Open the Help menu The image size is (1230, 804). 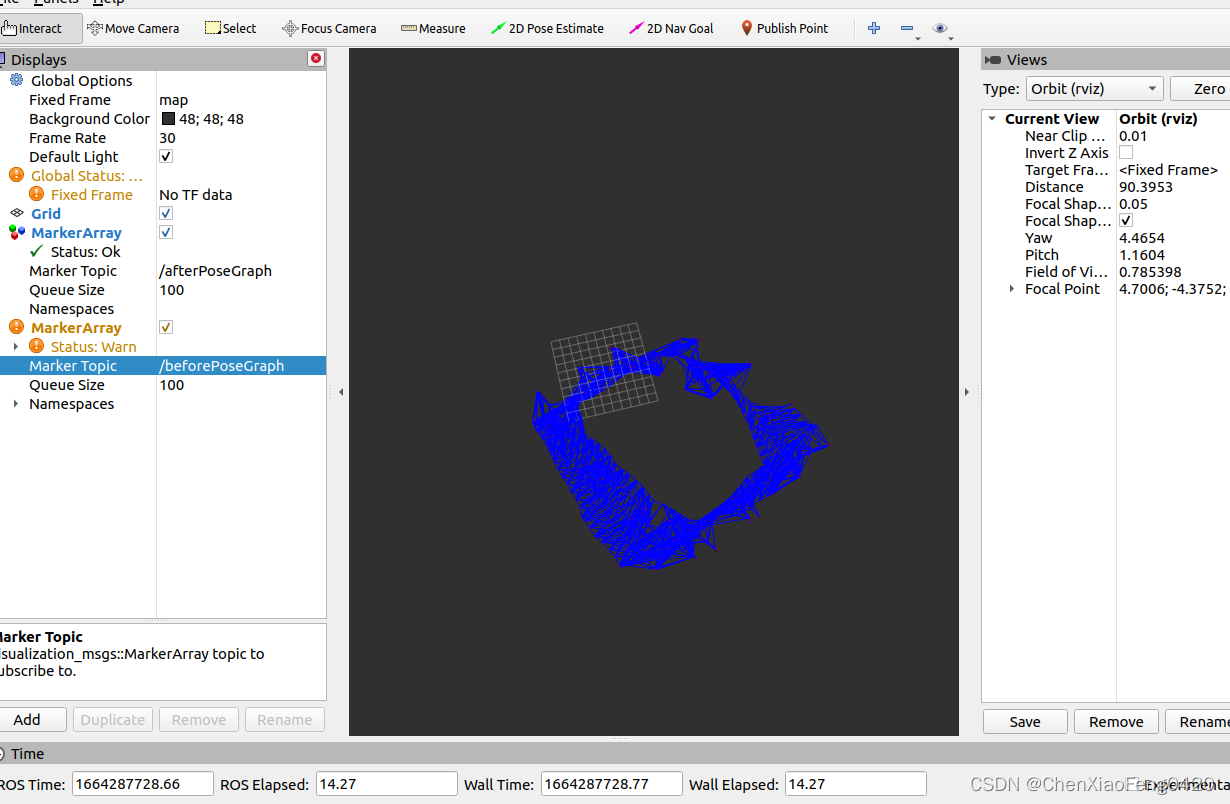click(x=108, y=3)
